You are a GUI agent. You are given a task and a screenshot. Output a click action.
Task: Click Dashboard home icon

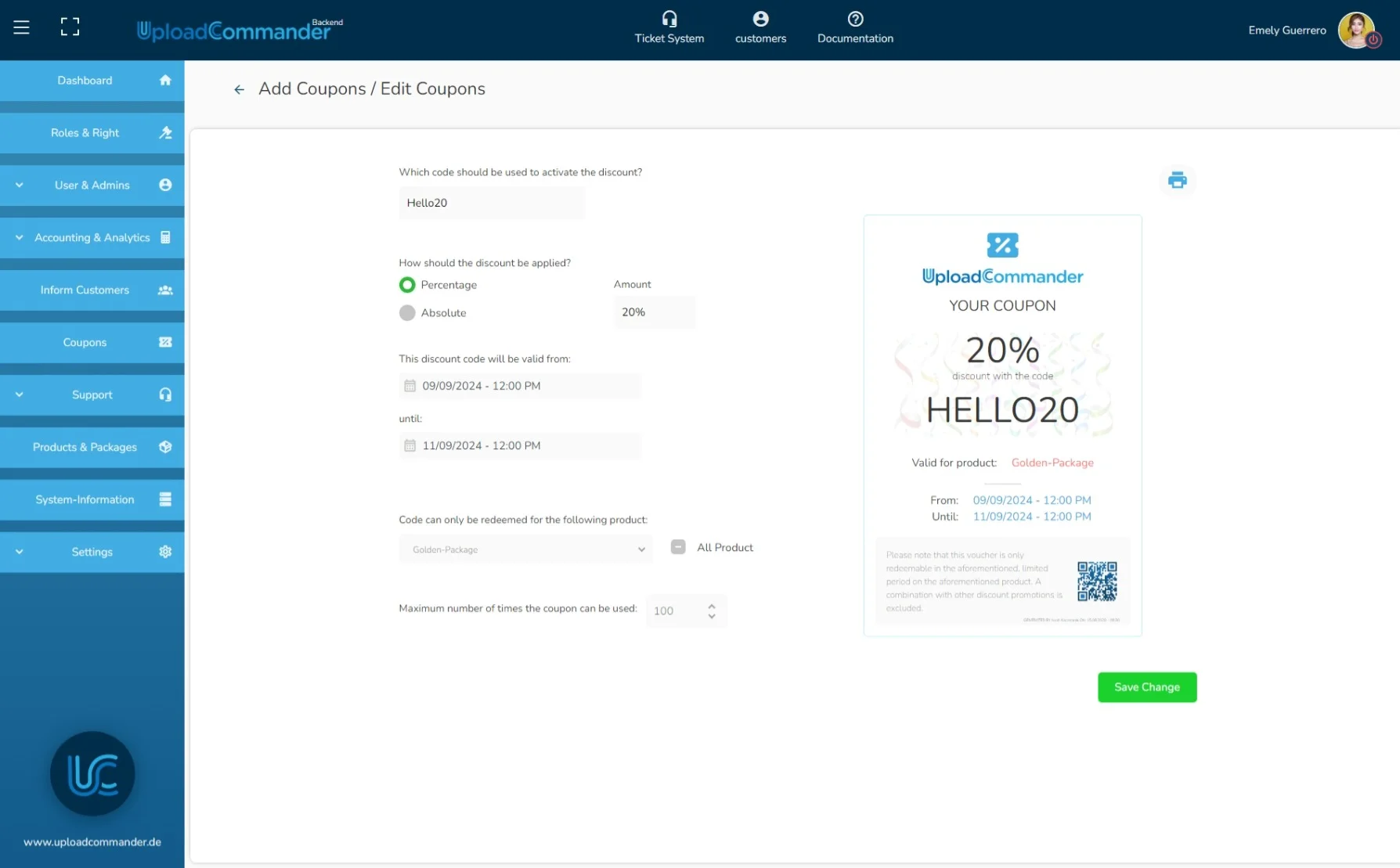pyautogui.click(x=165, y=80)
